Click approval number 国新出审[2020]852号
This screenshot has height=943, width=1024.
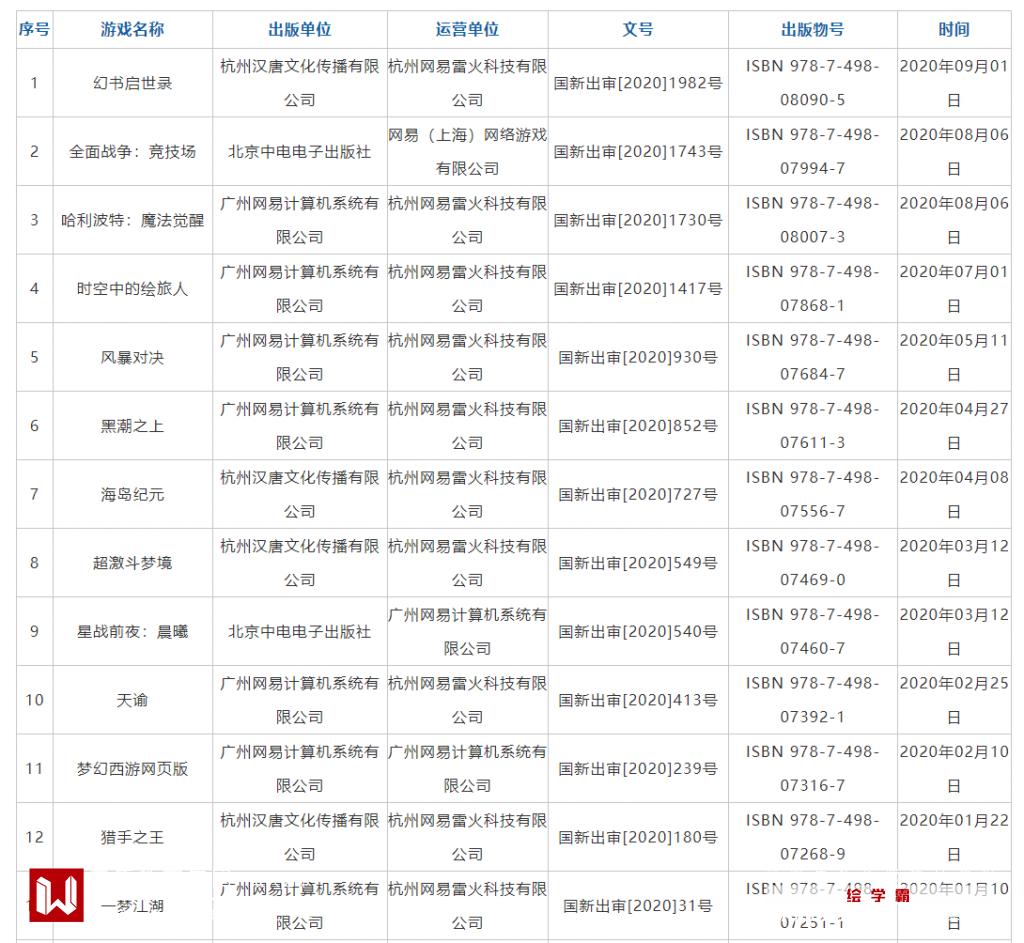(x=638, y=426)
